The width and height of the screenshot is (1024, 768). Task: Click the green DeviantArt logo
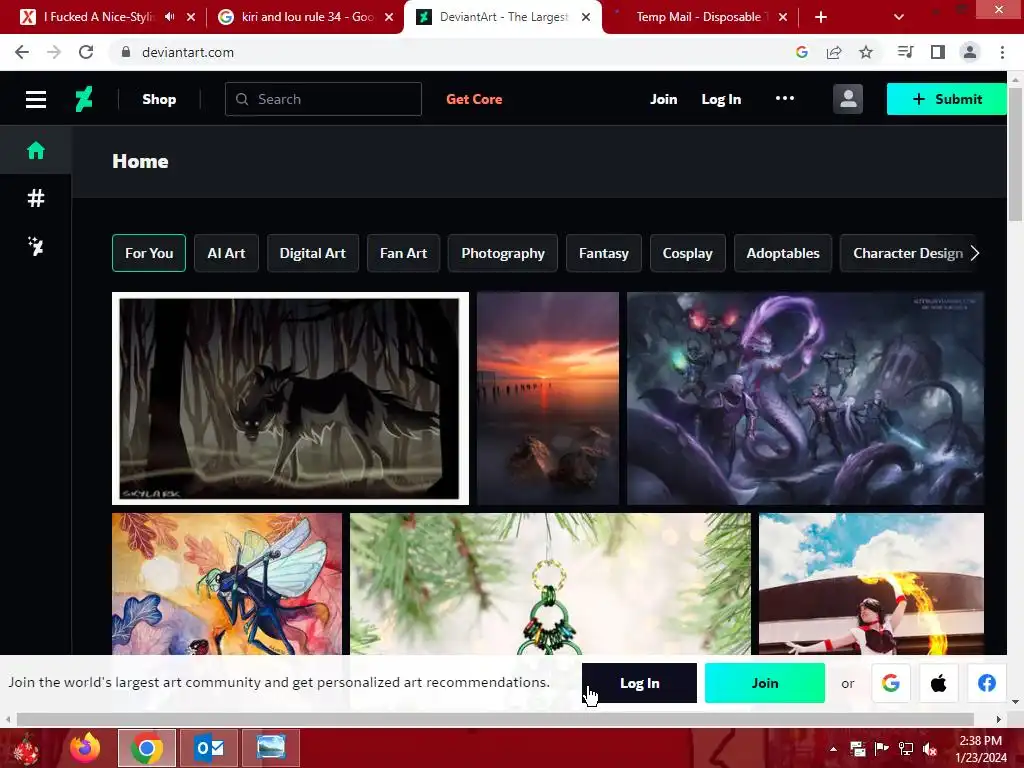click(x=84, y=99)
